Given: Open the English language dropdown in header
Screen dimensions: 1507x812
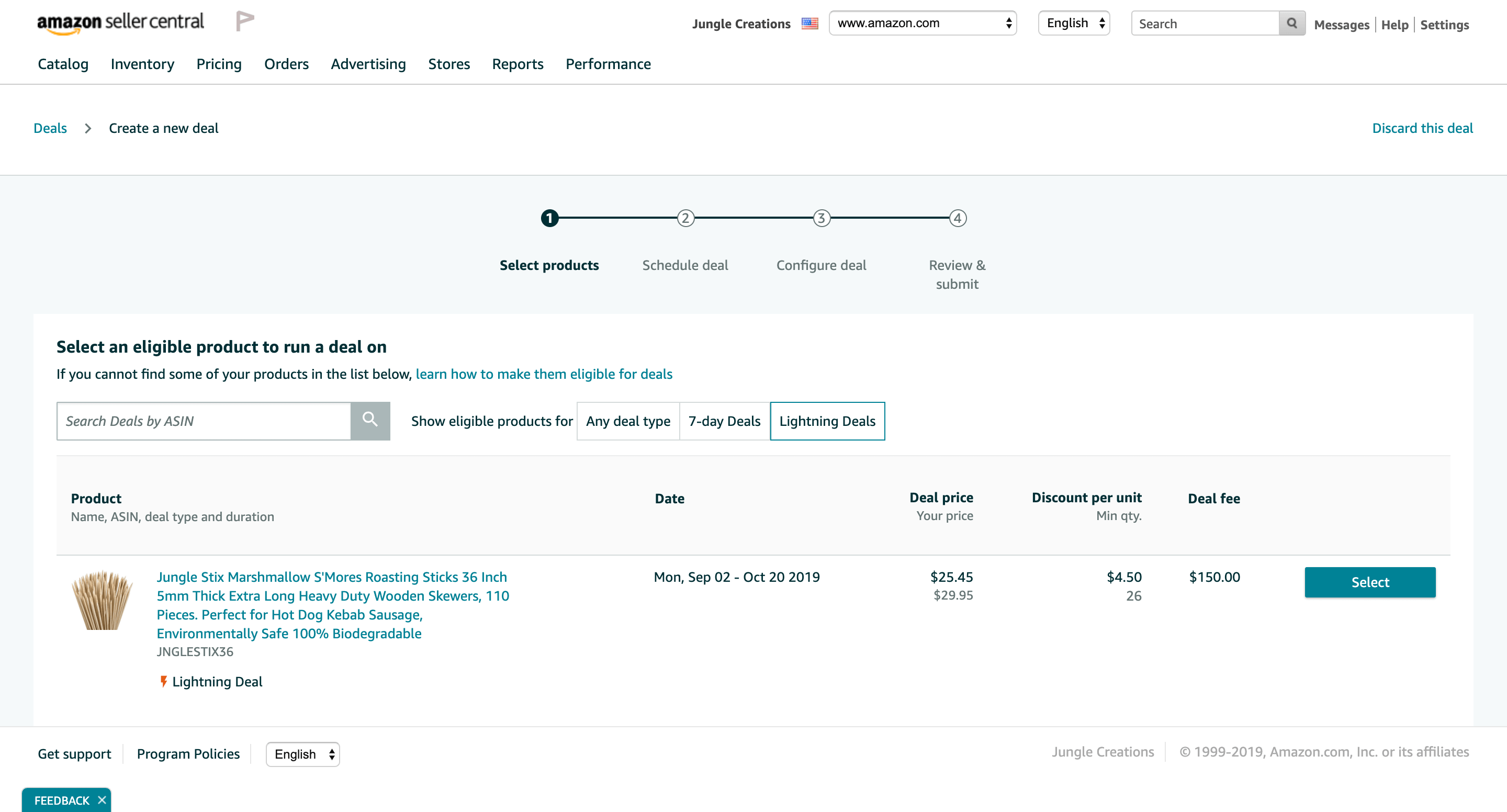Looking at the screenshot, I should coord(1074,23).
